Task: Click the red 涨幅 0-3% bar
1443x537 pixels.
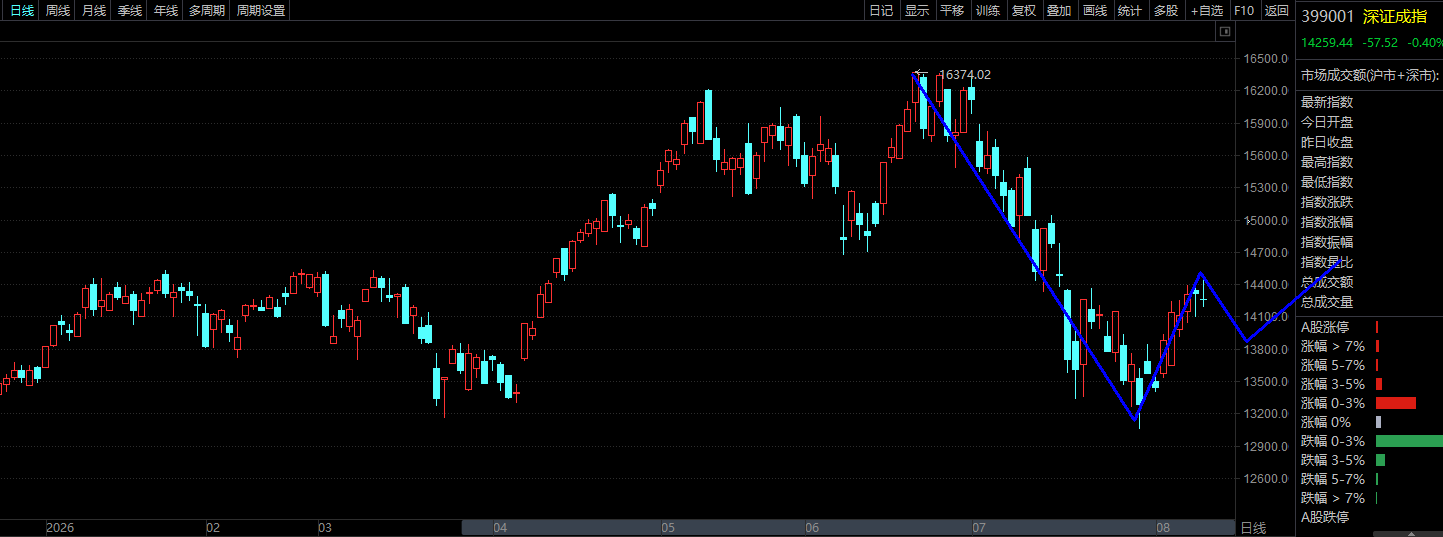Action: [x=1396, y=403]
